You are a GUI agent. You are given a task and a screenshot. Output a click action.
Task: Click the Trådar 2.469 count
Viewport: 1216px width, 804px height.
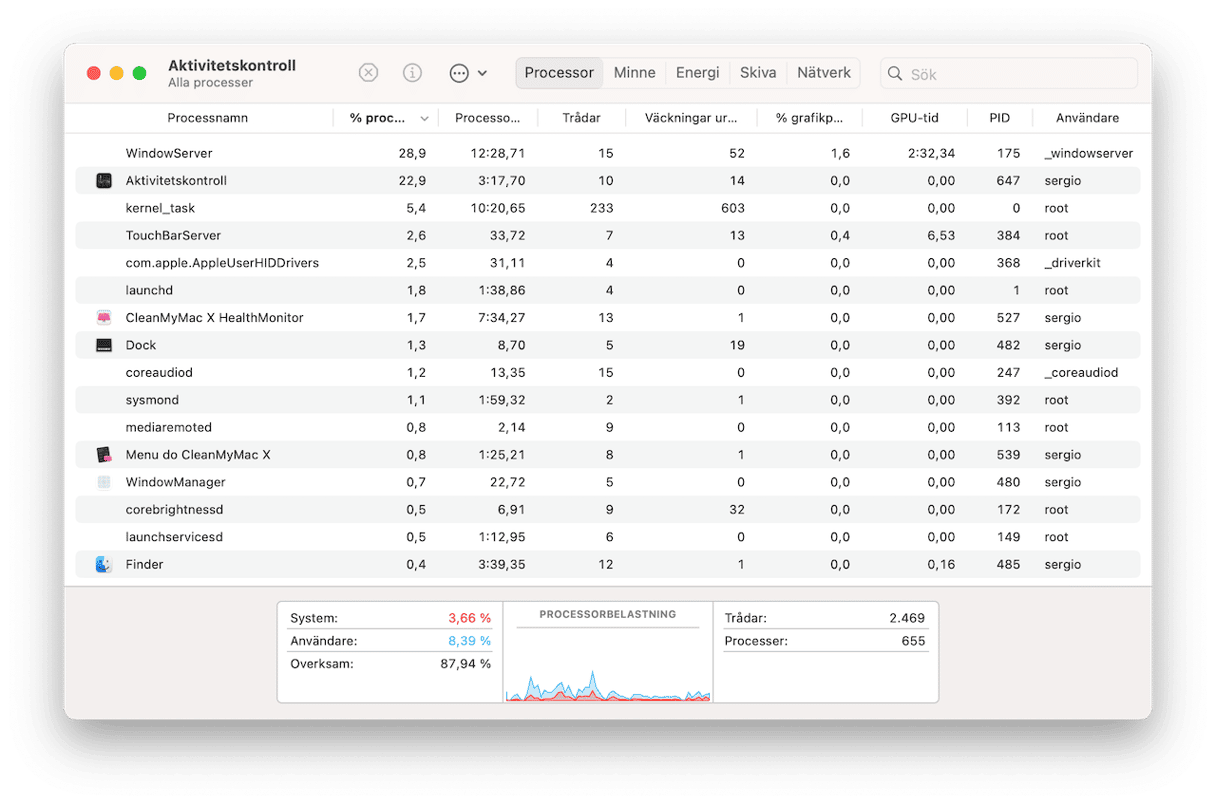tap(908, 618)
